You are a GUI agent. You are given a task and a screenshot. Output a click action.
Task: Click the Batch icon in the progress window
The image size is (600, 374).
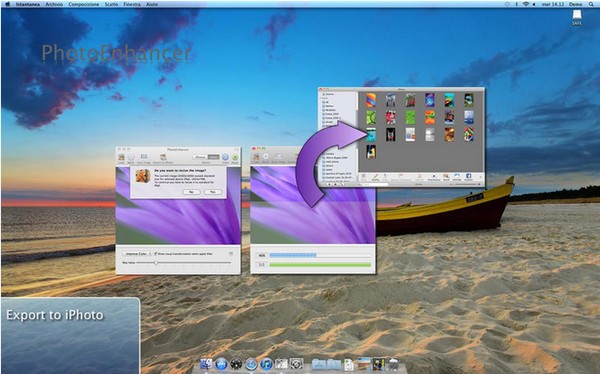click(266, 157)
